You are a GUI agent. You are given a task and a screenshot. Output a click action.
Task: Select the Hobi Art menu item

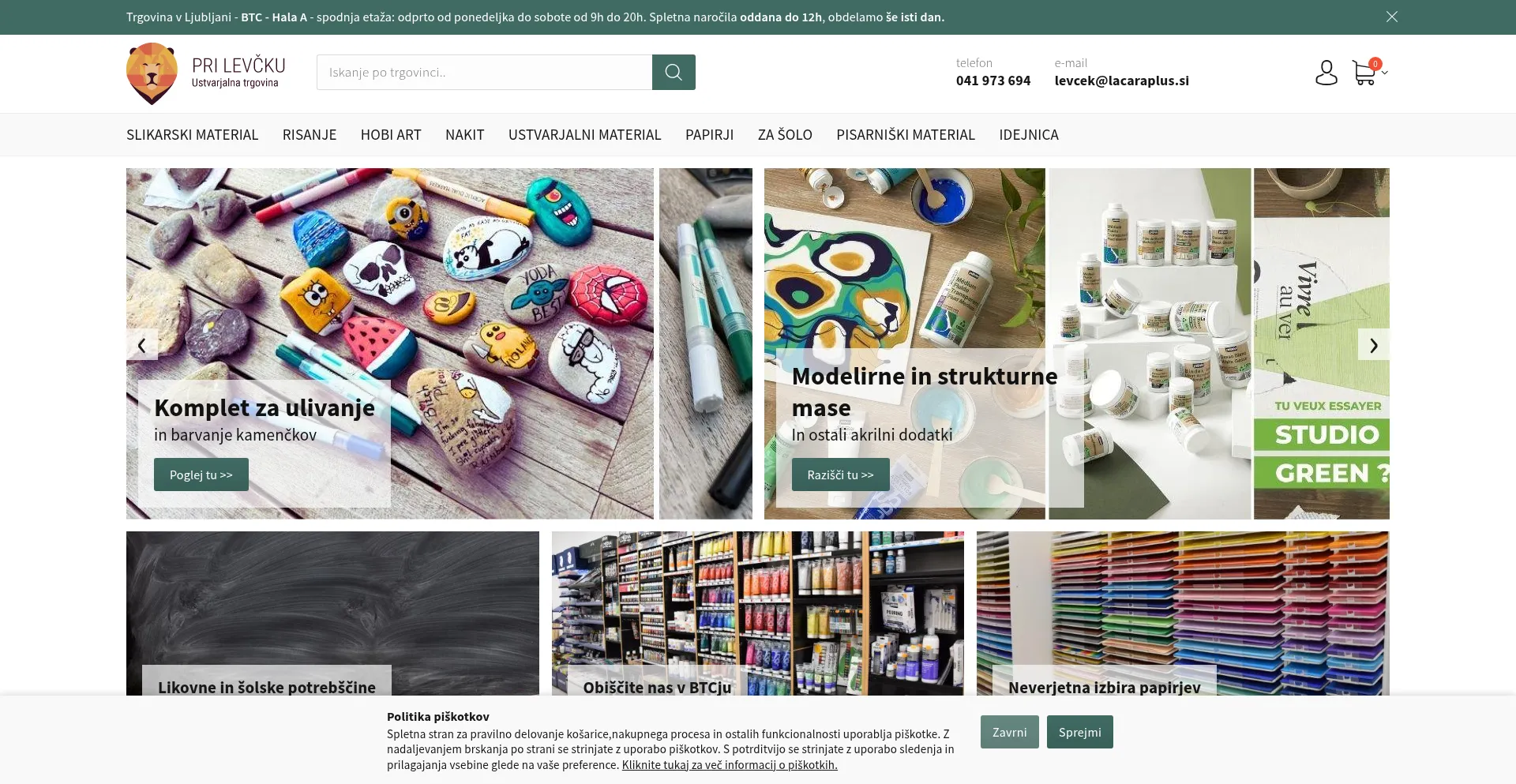pos(391,135)
